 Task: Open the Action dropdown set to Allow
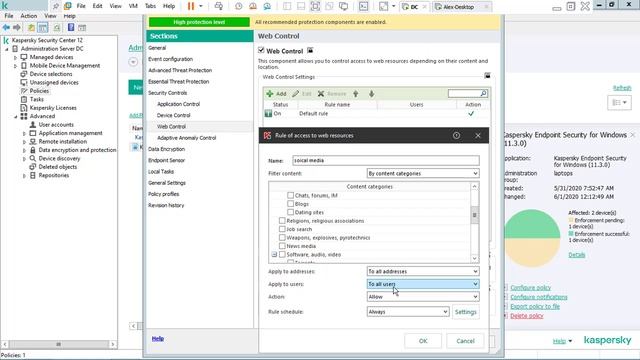[x=423, y=297]
